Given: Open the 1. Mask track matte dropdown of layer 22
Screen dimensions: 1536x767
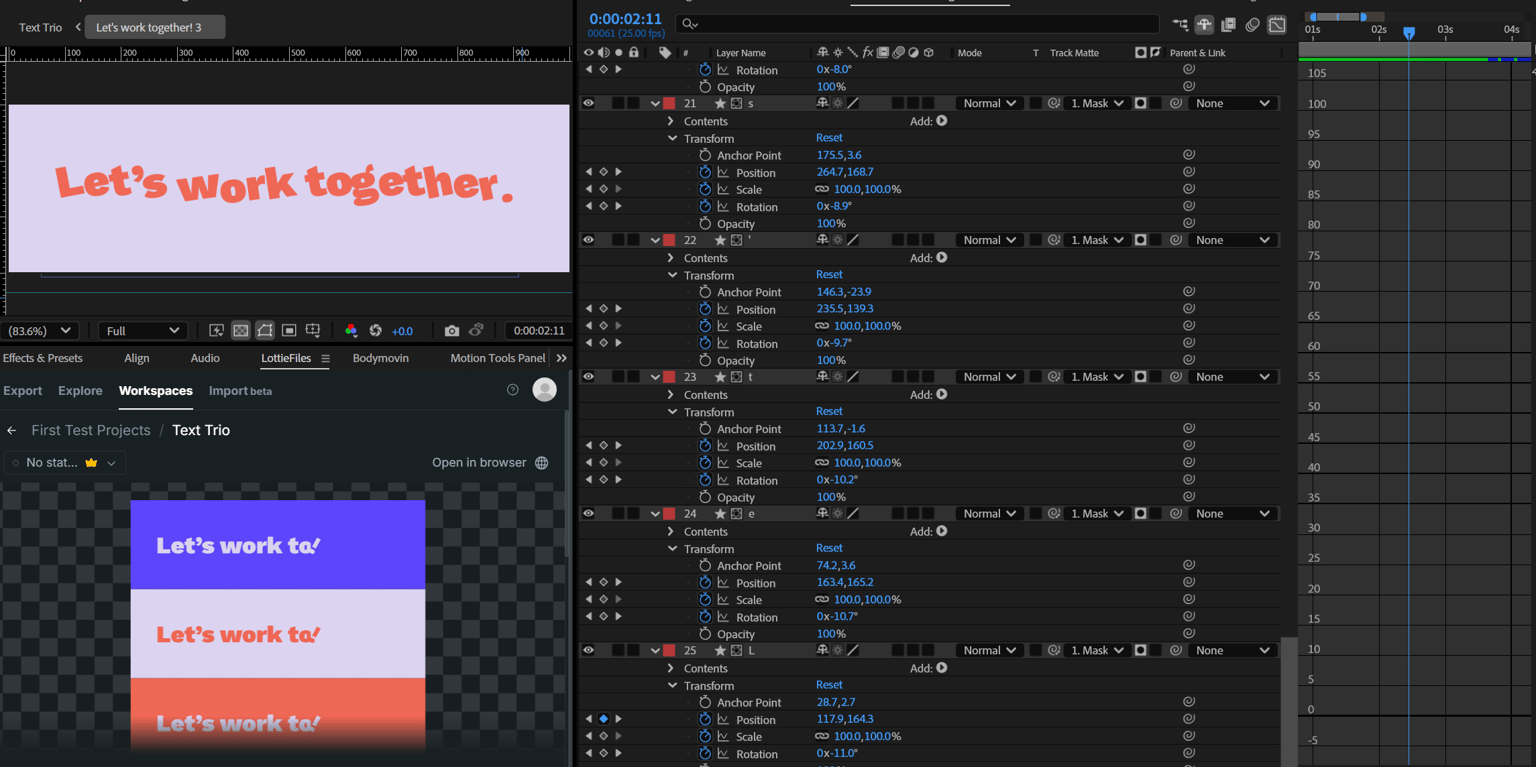Looking at the screenshot, I should pyautogui.click(x=1098, y=240).
